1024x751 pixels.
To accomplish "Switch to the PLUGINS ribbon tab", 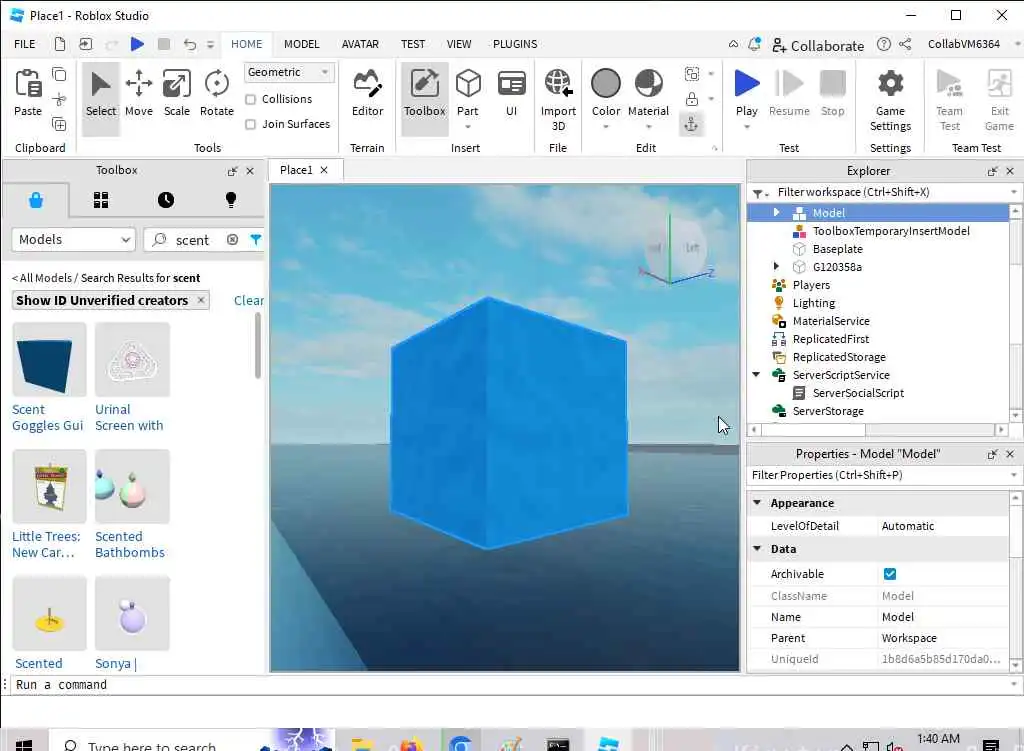I will coord(515,44).
